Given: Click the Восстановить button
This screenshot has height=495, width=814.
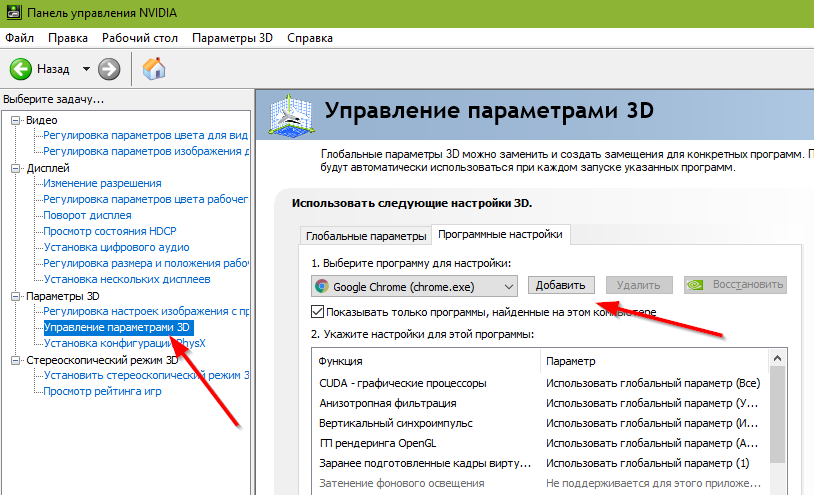Looking at the screenshot, I should click(x=735, y=284).
